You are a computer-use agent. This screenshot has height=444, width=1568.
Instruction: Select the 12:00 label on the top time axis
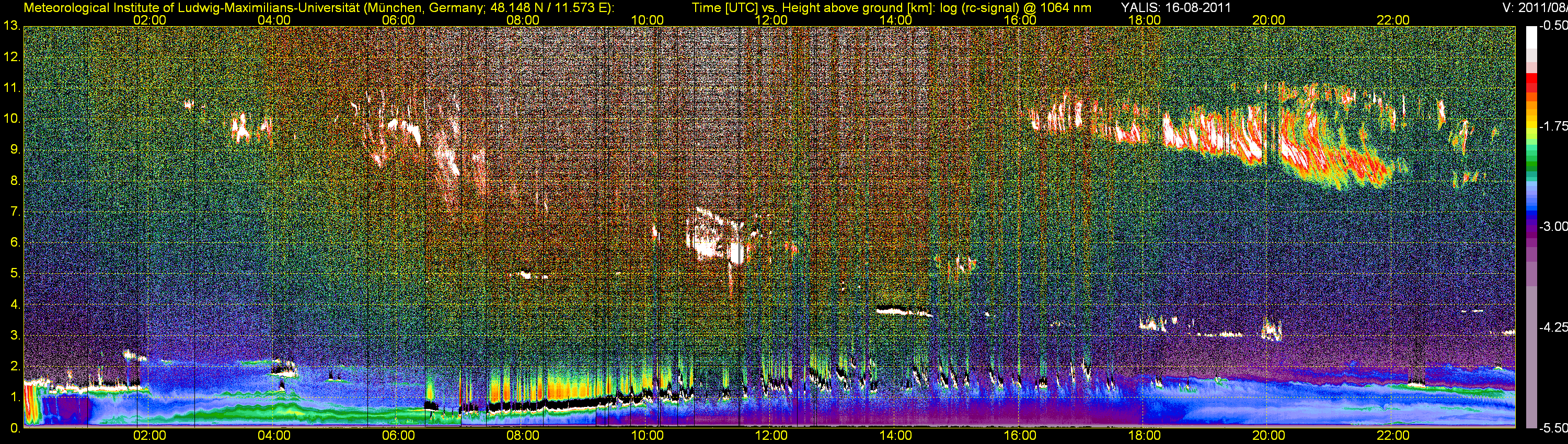click(771, 20)
